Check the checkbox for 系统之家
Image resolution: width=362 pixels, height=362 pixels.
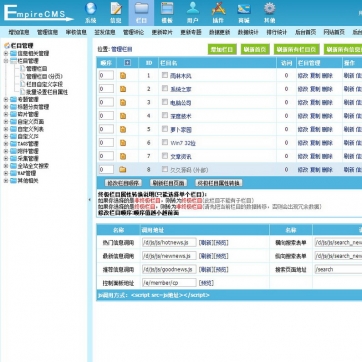click(165, 88)
